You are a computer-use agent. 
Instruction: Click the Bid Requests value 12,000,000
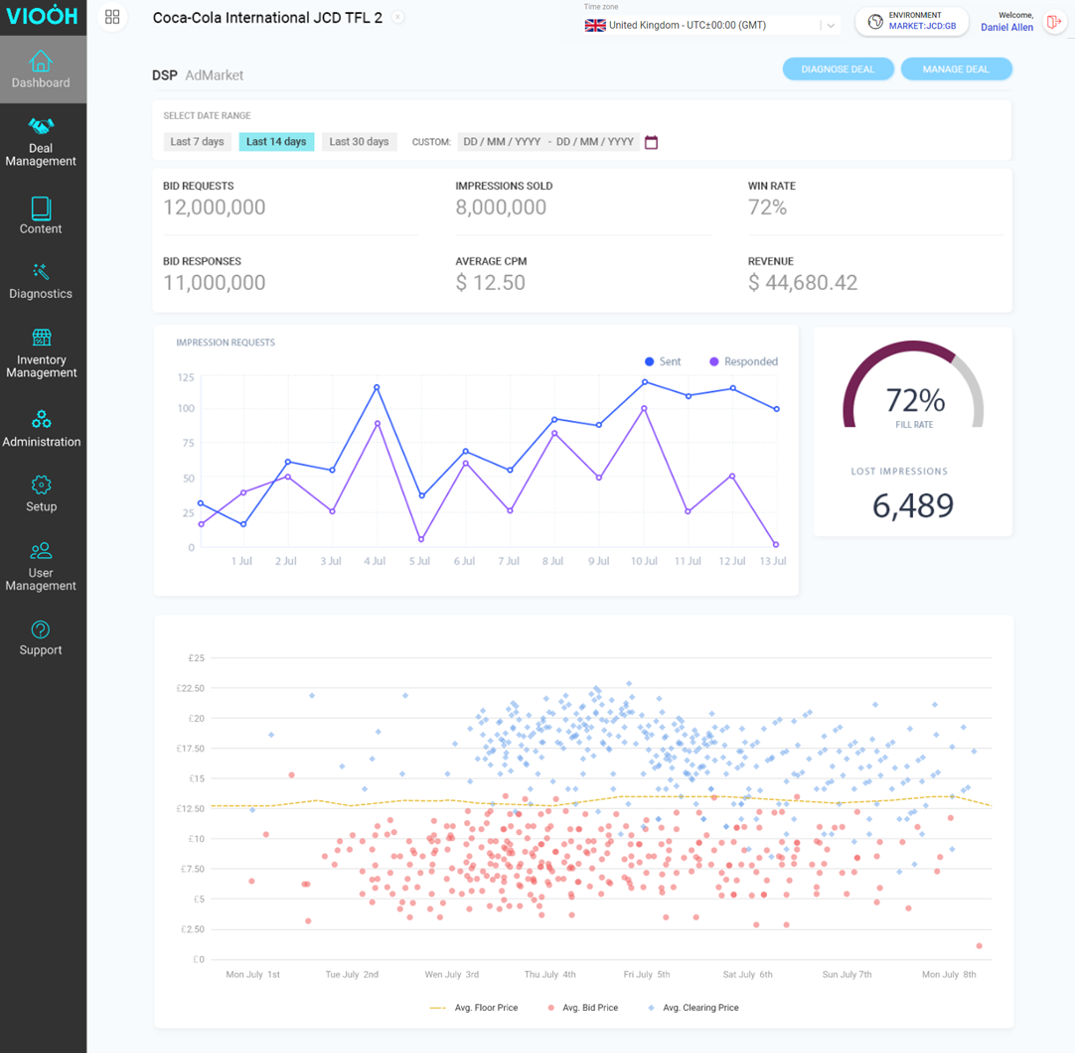214,208
